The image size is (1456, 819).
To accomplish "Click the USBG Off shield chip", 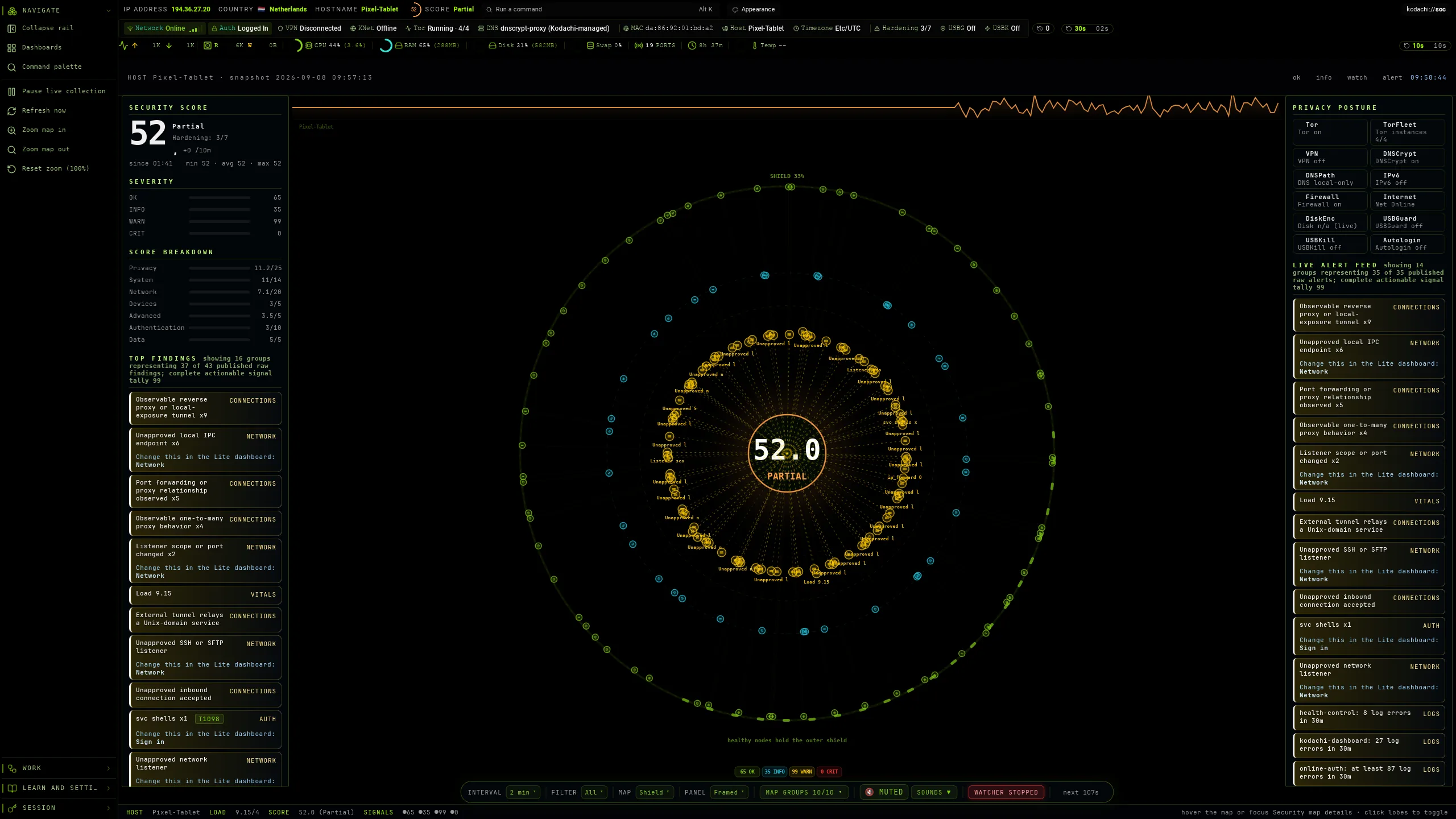I will [x=958, y=28].
